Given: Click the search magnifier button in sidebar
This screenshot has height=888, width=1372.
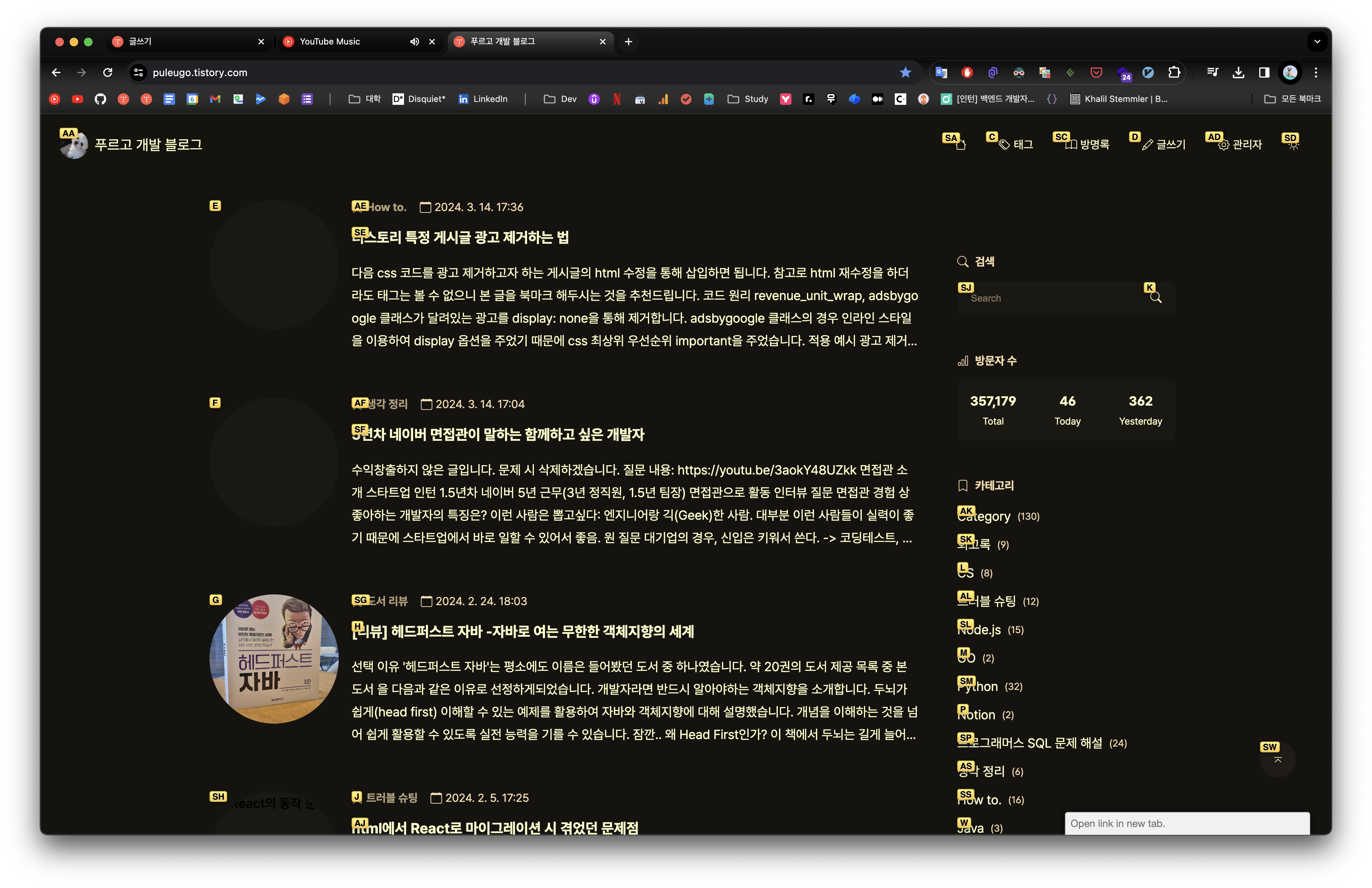Looking at the screenshot, I should [x=1155, y=298].
